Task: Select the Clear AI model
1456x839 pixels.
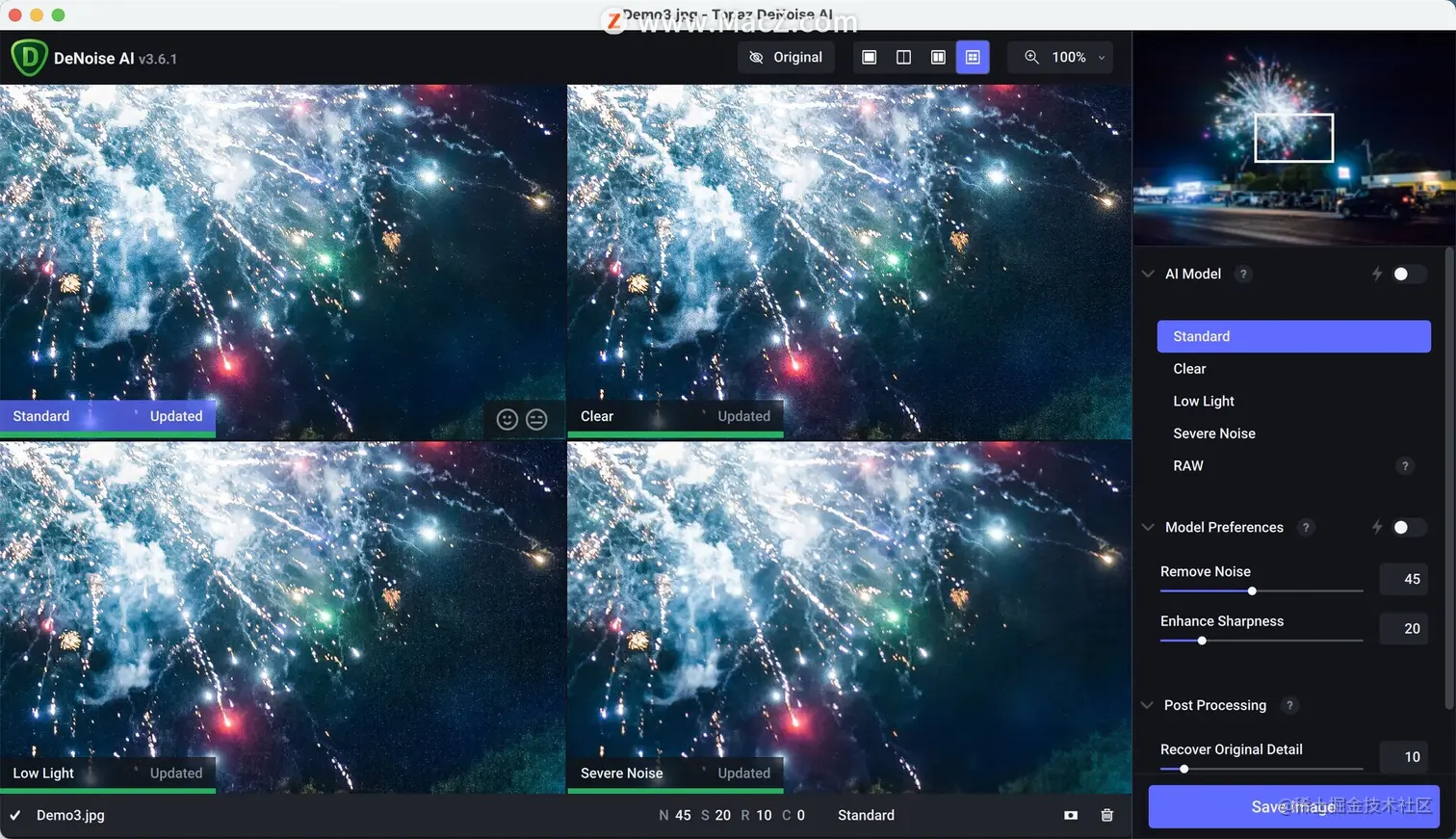Action: [x=1293, y=369]
